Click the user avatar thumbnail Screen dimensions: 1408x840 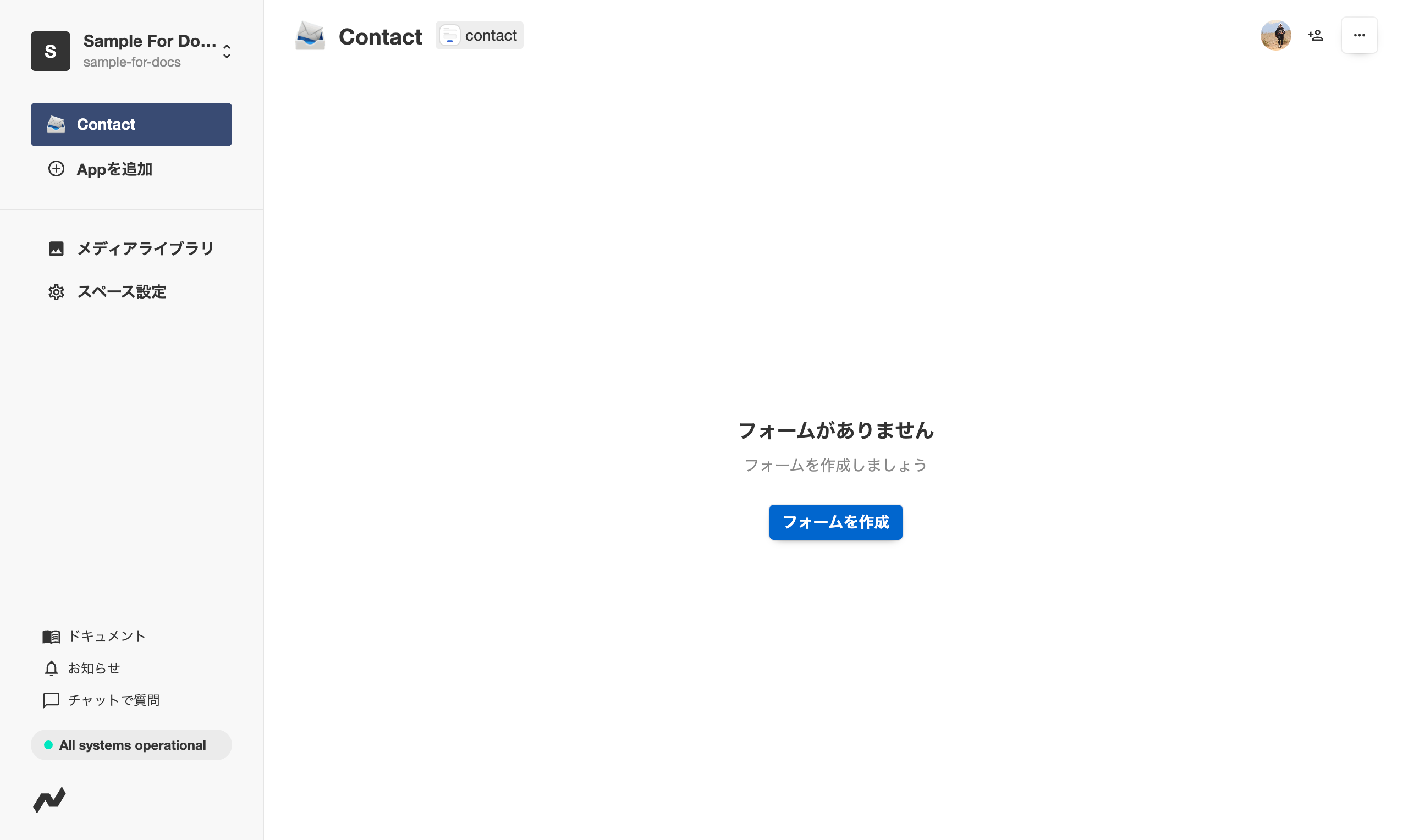pos(1276,35)
